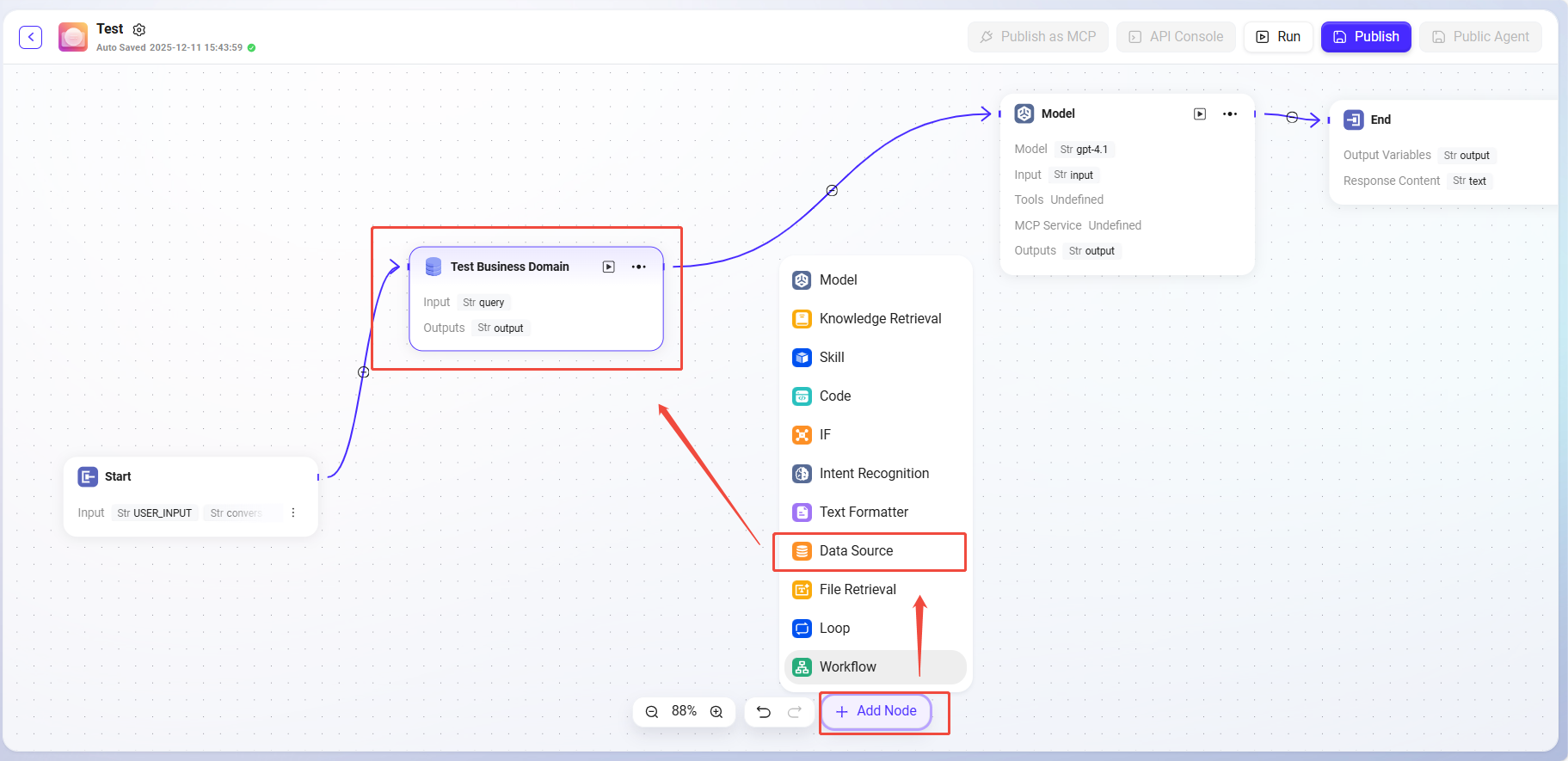Undo the last canvas action
The height and width of the screenshot is (761, 1568).
click(764, 712)
